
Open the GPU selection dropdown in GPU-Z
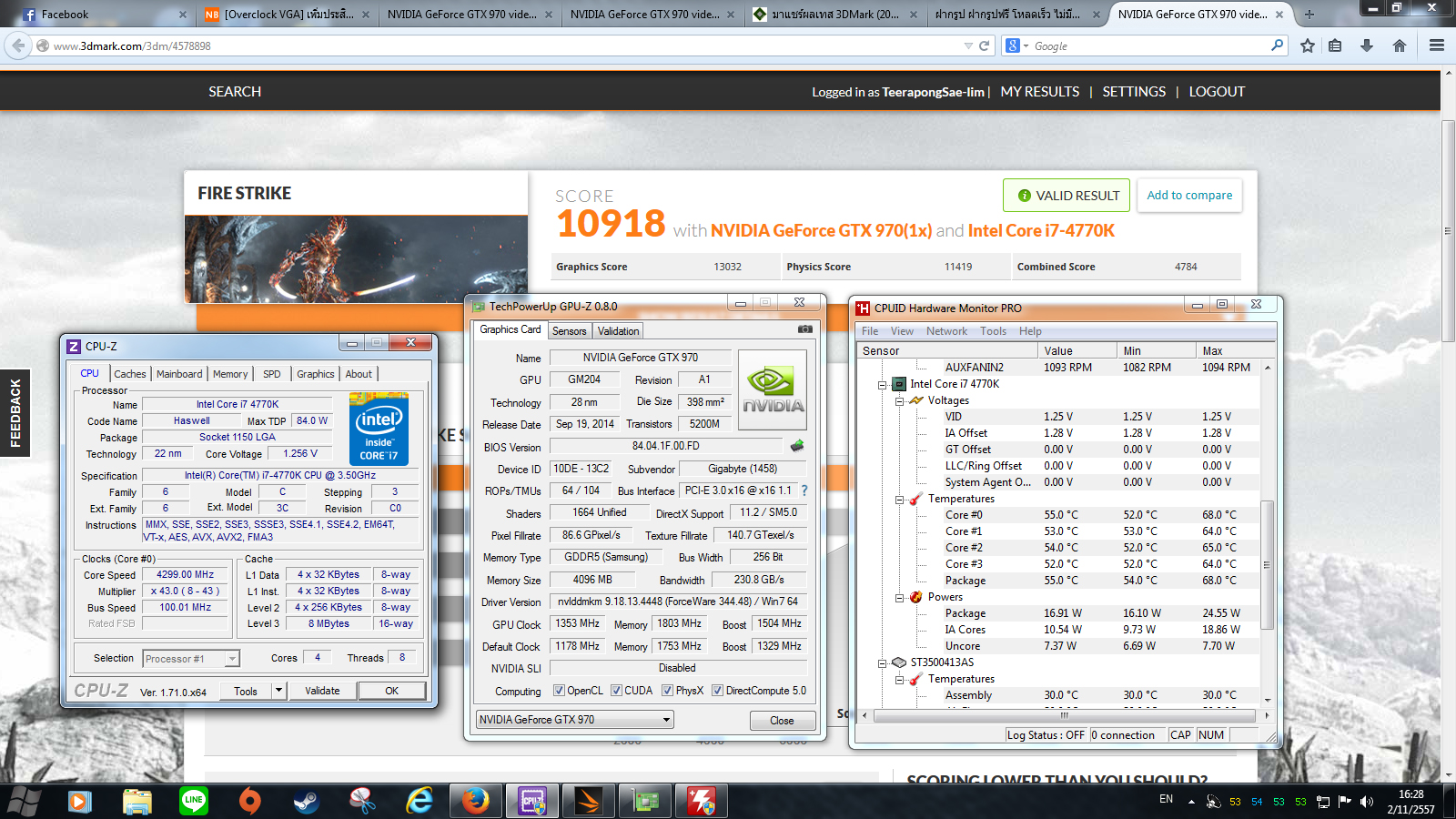[574, 720]
